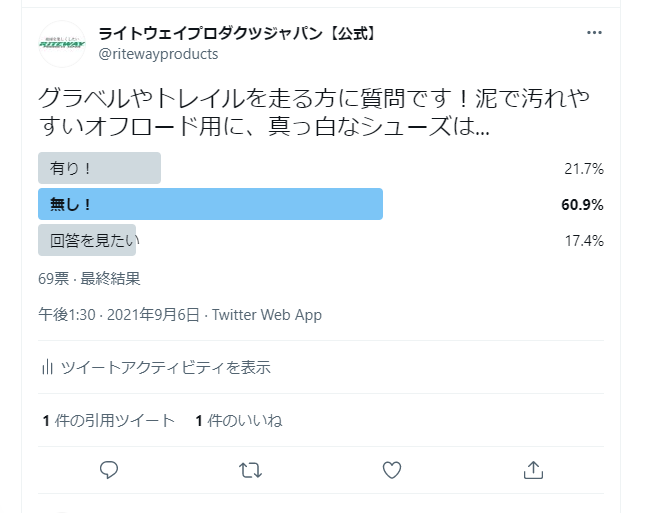
Task: View 1 件の引用ツイート
Action: pos(109,420)
